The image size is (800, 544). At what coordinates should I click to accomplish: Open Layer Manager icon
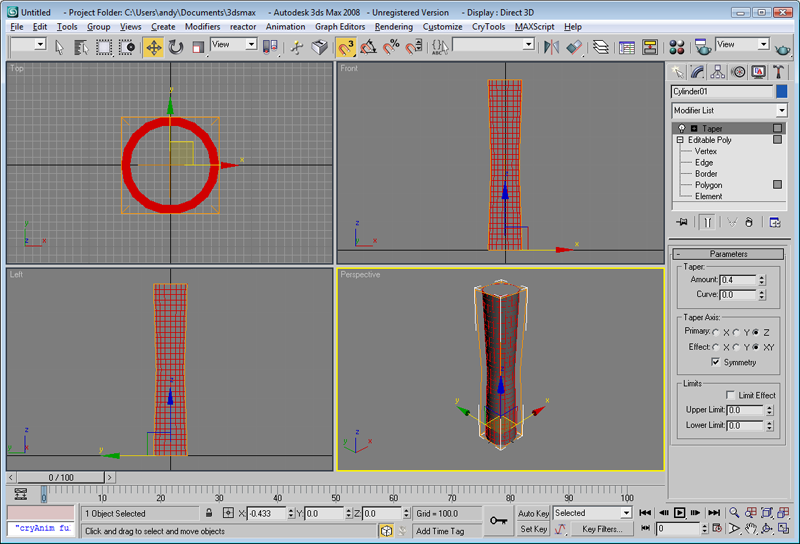tap(601, 47)
